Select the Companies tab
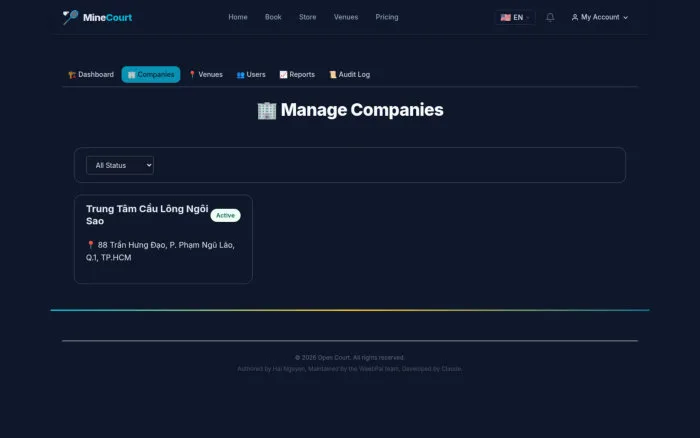Viewport: 700px width, 438px height. [x=151, y=75]
